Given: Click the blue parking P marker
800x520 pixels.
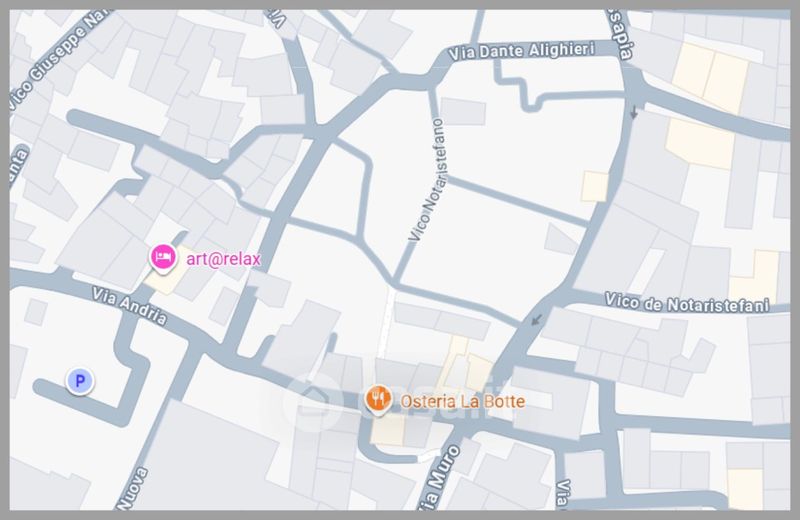Looking at the screenshot, I should point(80,381).
